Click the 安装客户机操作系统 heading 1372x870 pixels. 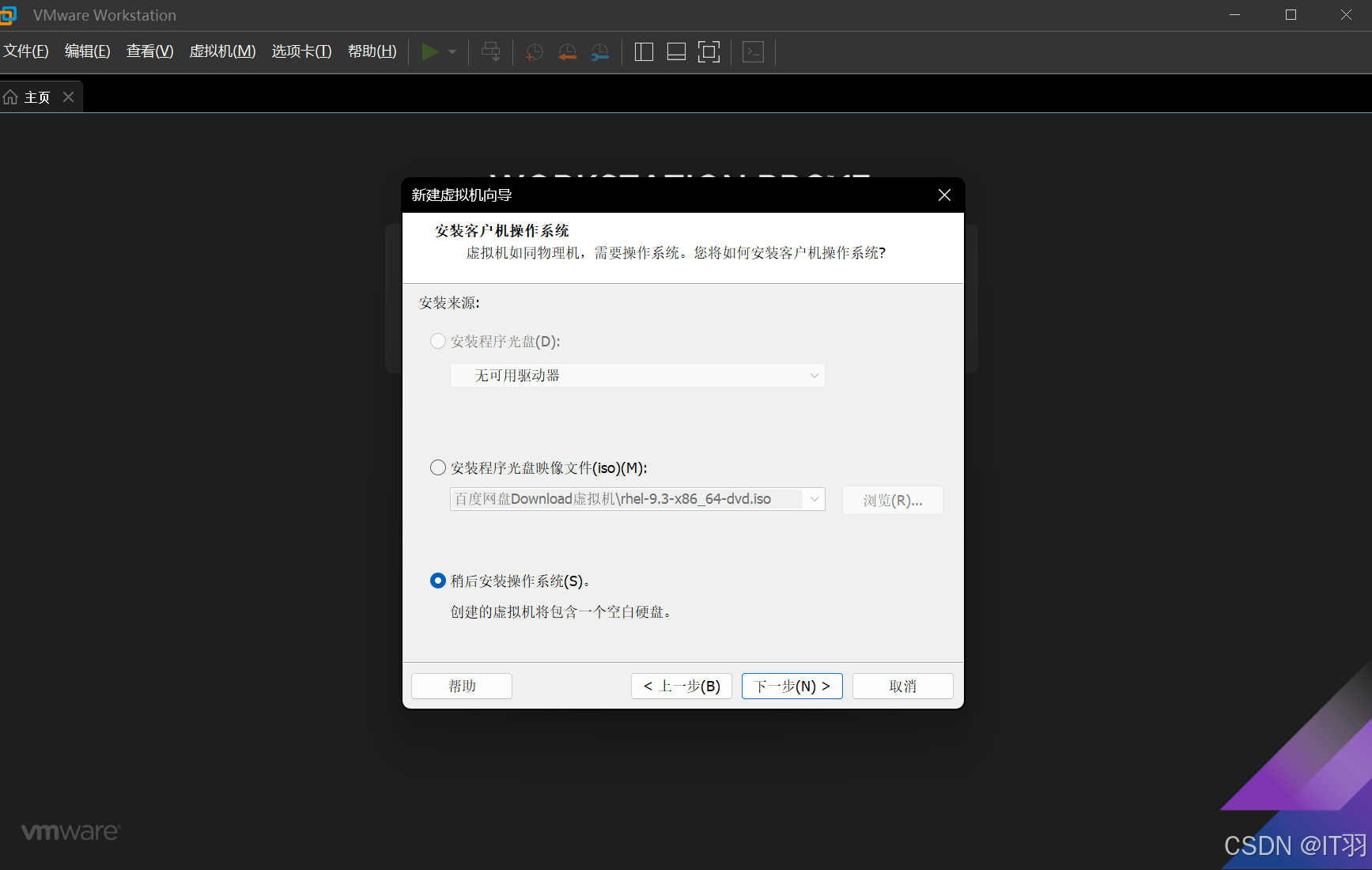502,231
